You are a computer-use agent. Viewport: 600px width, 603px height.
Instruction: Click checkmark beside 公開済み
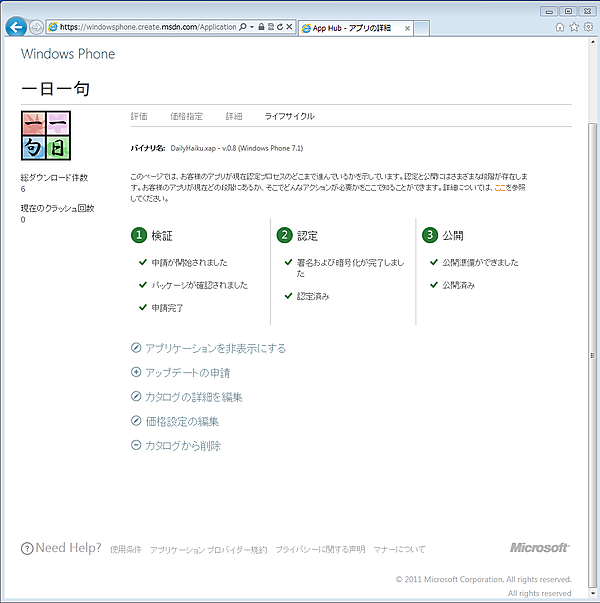point(434,285)
